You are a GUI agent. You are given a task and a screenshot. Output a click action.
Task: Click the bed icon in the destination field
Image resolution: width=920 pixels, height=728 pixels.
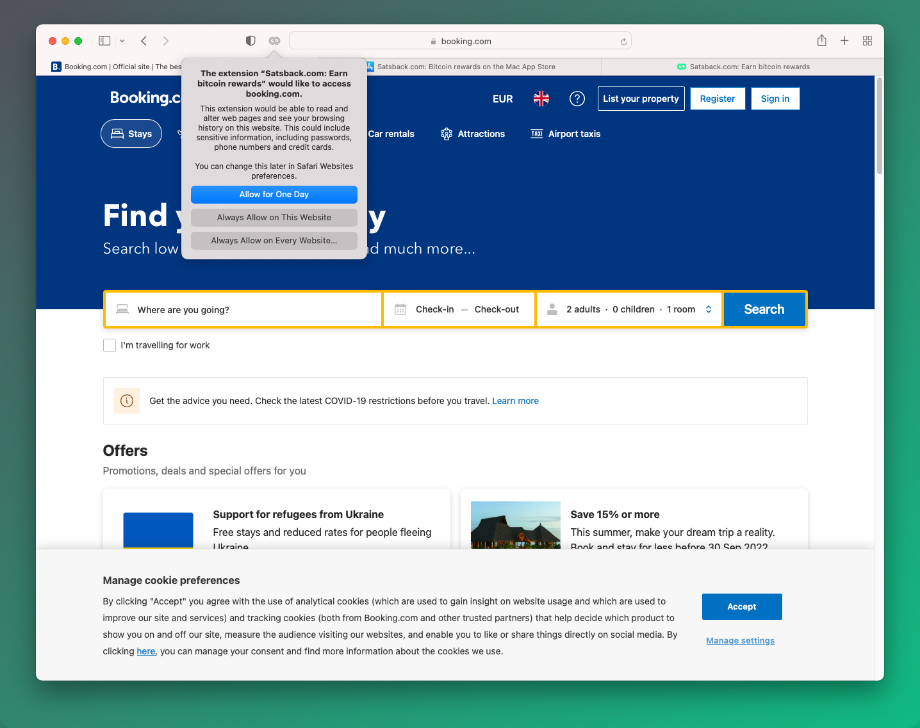pyautogui.click(x=122, y=309)
